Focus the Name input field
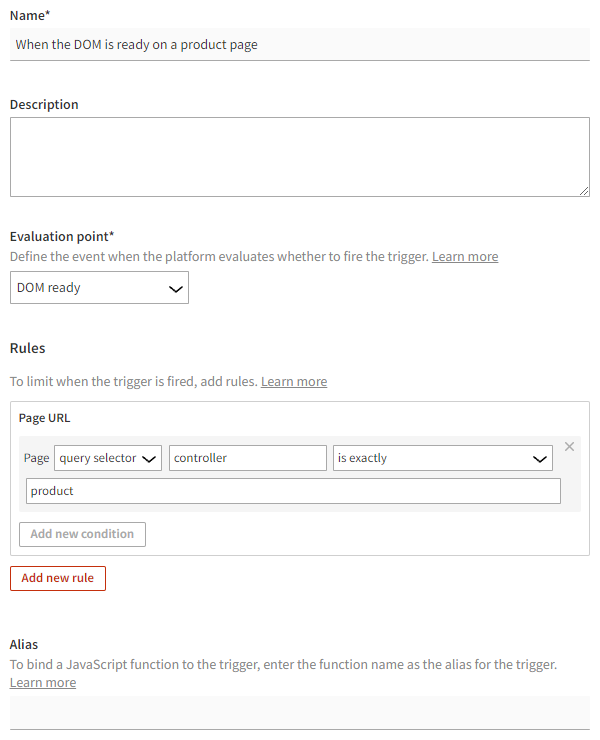This screenshot has width=600, height=740. pyautogui.click(x=300, y=45)
